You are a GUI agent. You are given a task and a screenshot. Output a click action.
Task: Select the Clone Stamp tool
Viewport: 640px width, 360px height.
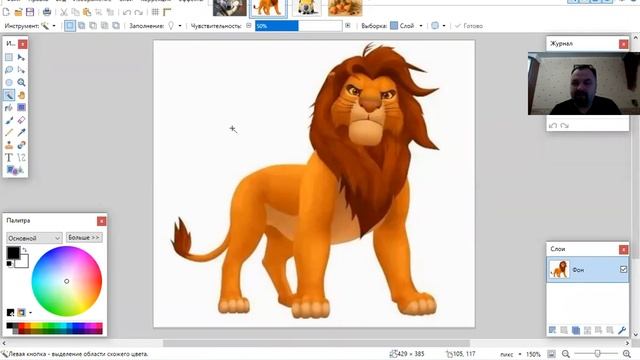(x=9, y=145)
